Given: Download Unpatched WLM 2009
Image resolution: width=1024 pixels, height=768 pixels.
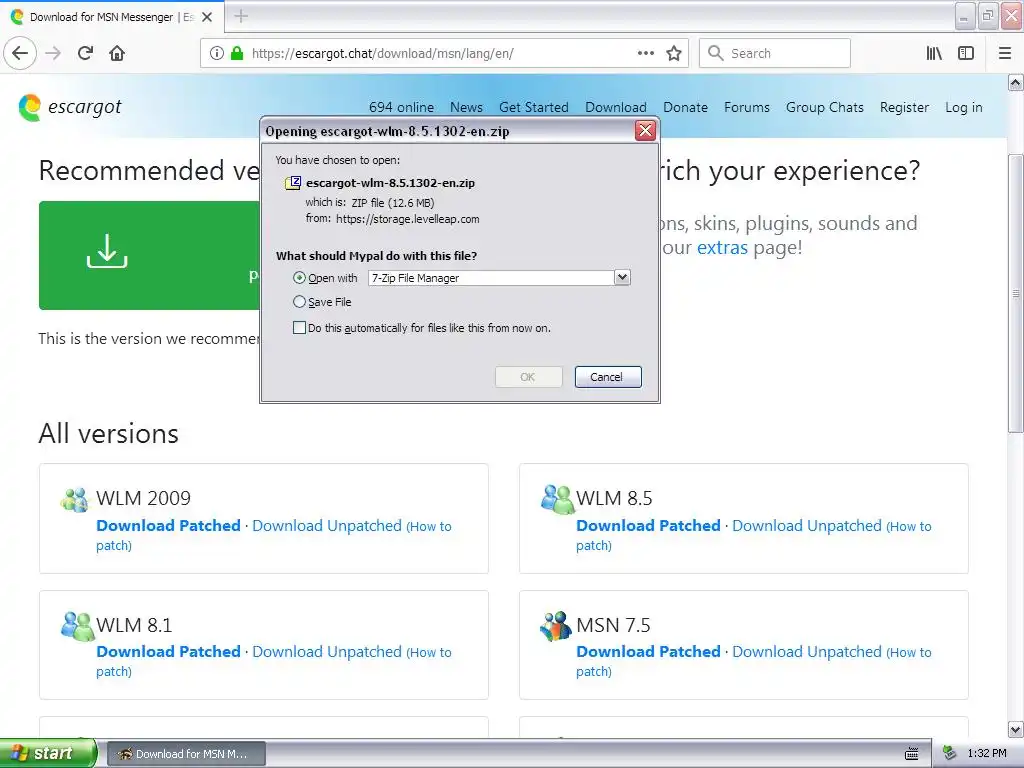Looking at the screenshot, I should pos(327,526).
